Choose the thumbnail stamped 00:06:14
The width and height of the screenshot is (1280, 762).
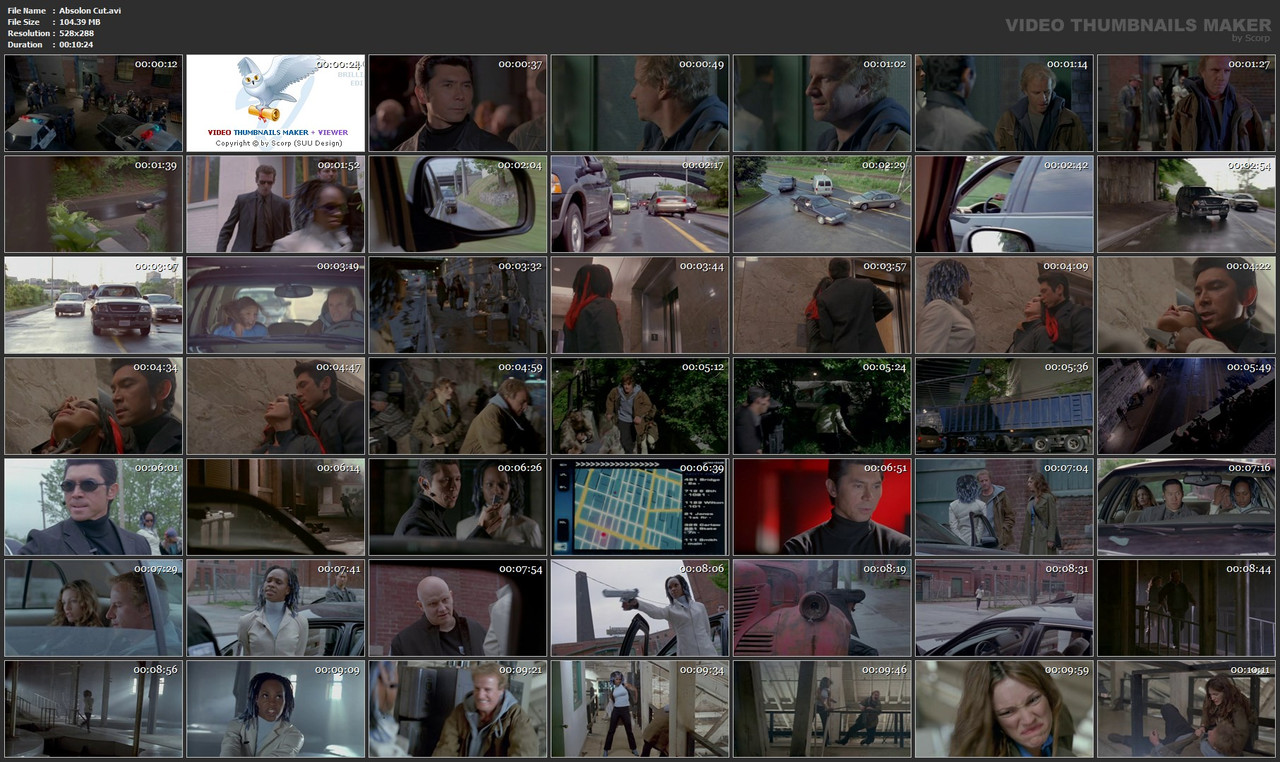[x=276, y=507]
